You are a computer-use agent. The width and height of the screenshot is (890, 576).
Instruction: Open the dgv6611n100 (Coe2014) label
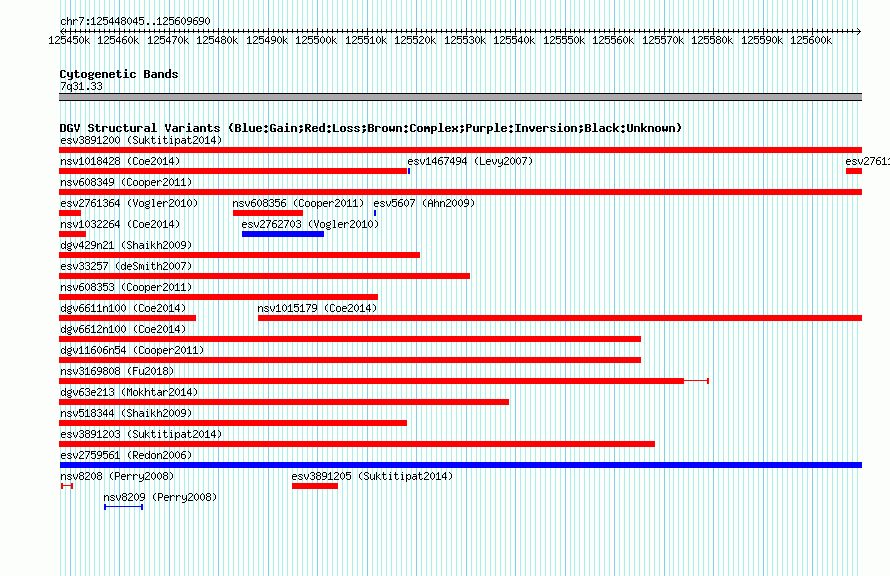[123, 308]
